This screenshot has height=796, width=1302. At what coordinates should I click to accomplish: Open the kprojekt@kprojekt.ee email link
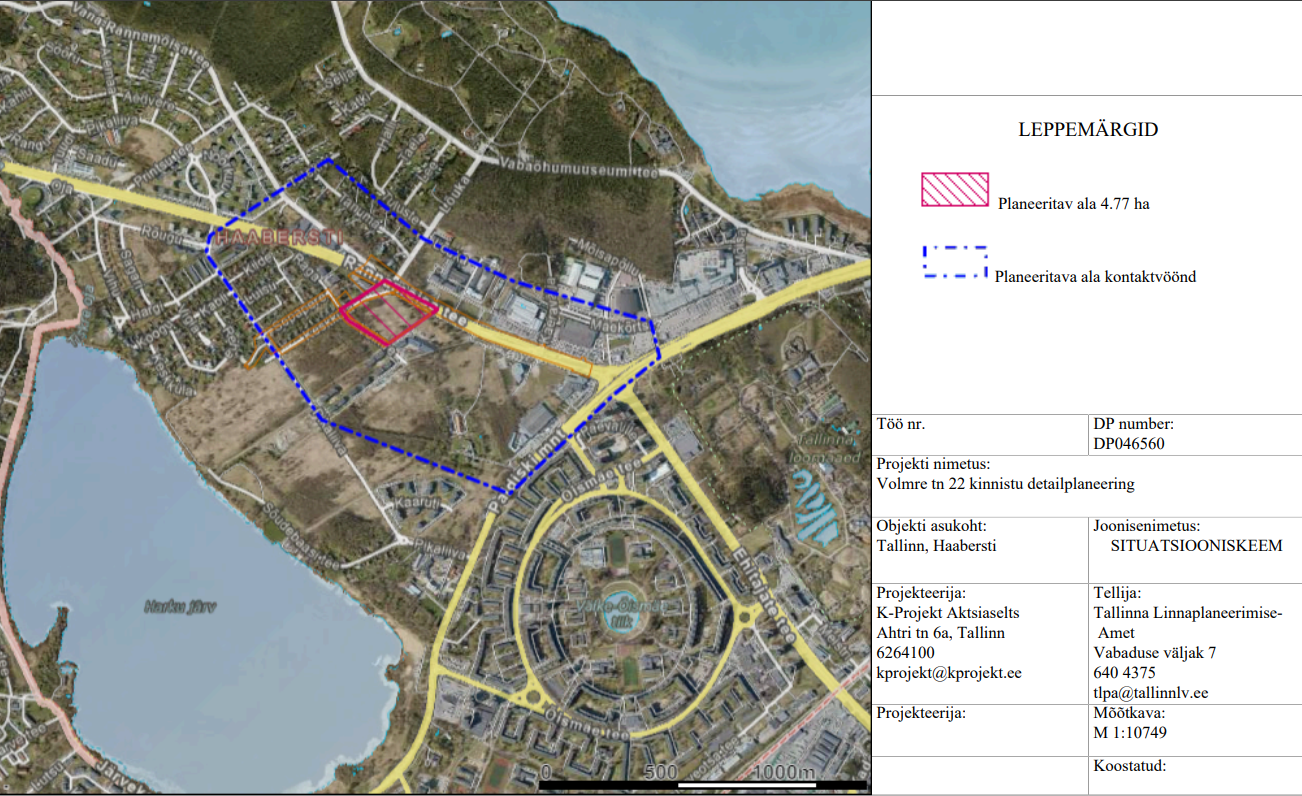(948, 673)
